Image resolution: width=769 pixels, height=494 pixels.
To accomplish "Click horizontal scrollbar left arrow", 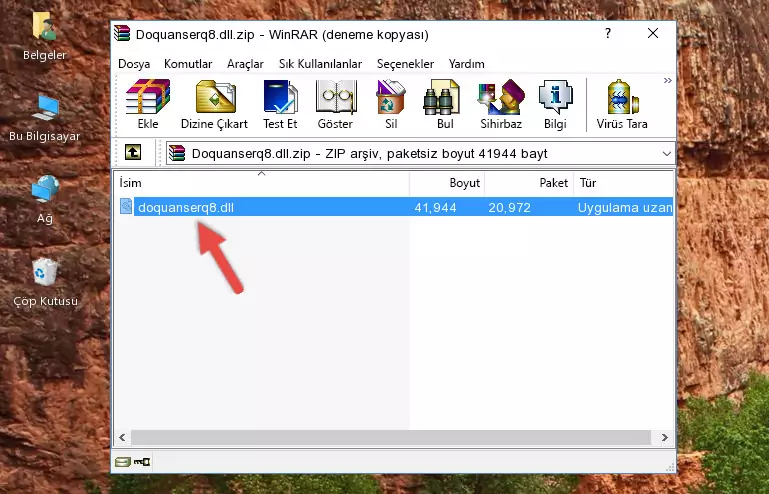I will [123, 437].
